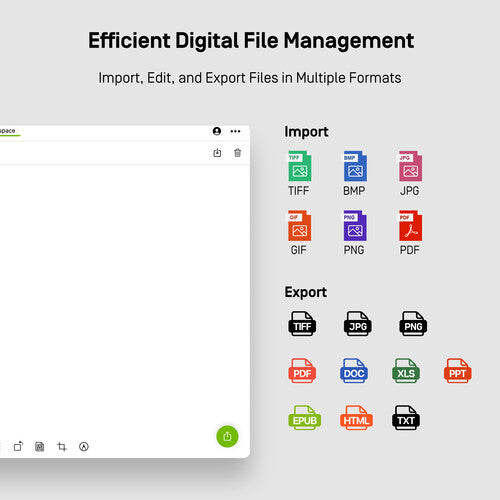The width and height of the screenshot is (500, 500).
Task: Choose the orange HTML export icon
Action: pos(356,417)
